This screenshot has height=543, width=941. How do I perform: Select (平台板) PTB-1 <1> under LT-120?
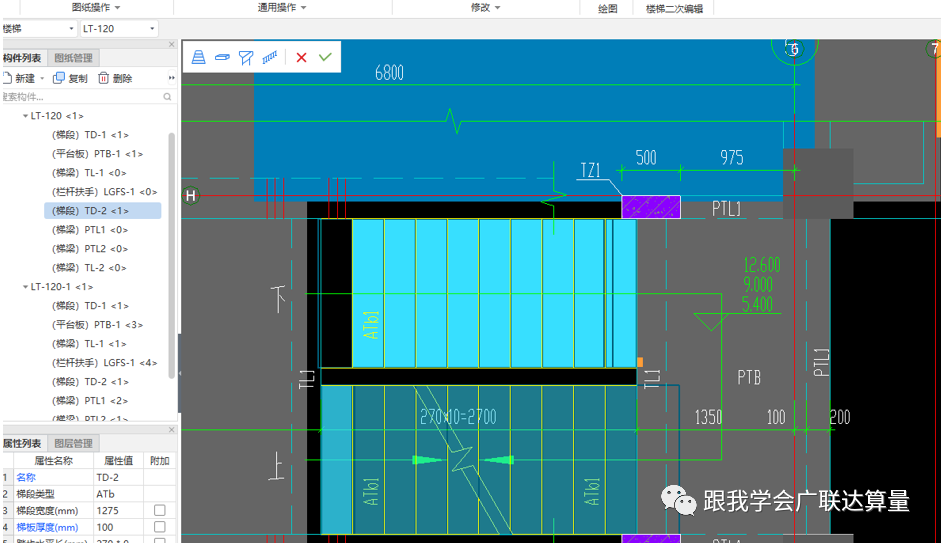point(97,154)
